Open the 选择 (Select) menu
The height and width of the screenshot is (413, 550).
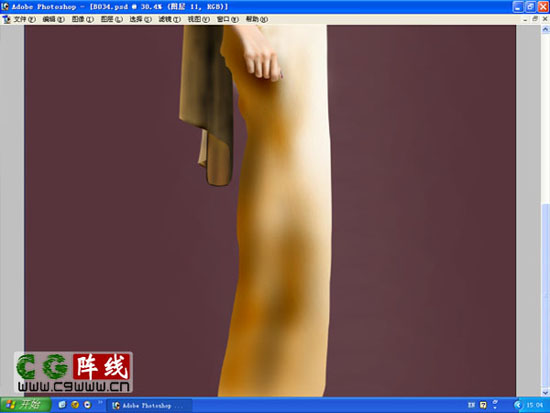coord(141,19)
